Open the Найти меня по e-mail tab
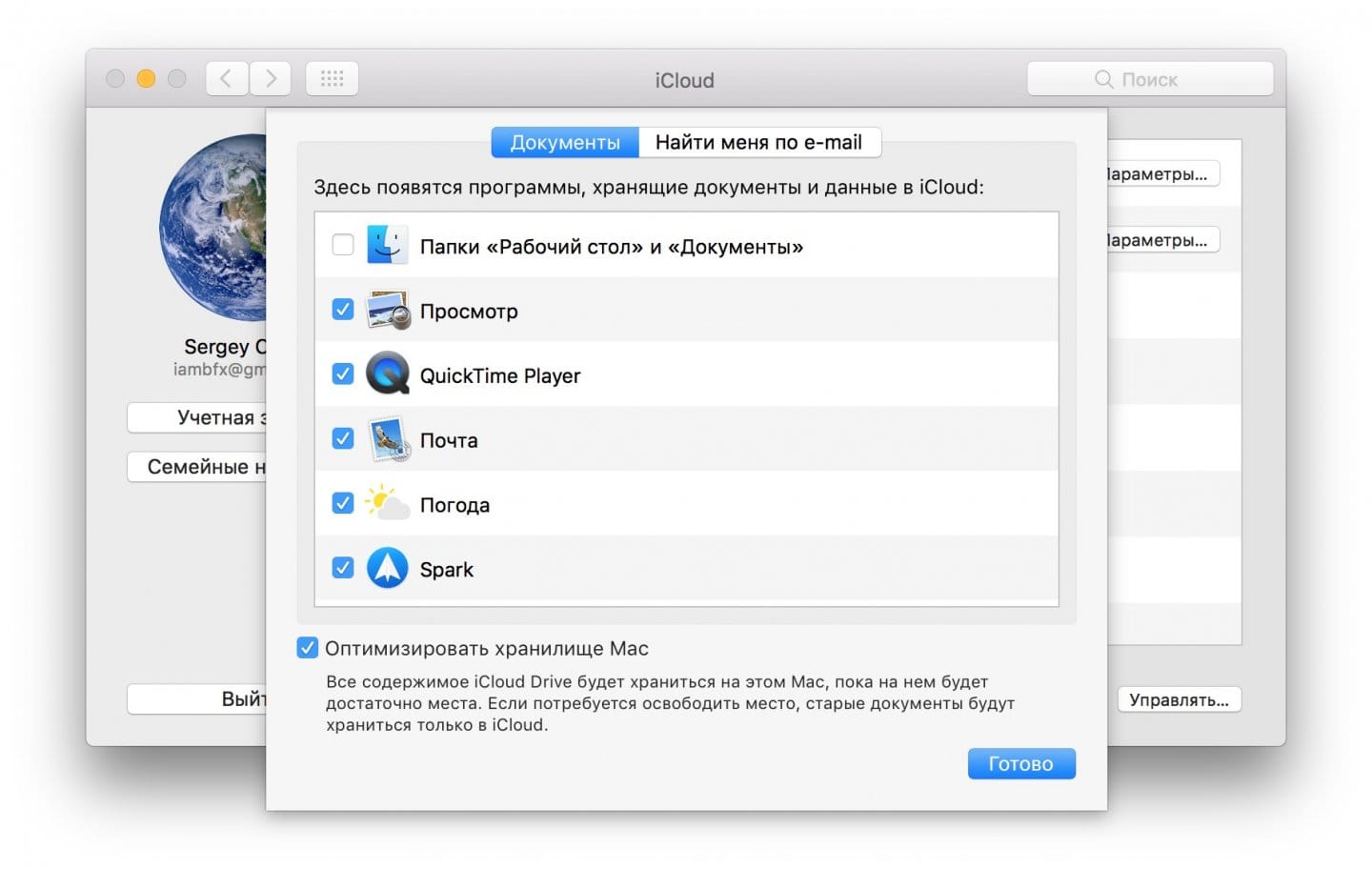Image resolution: width=1372 pixels, height=869 pixels. [759, 142]
